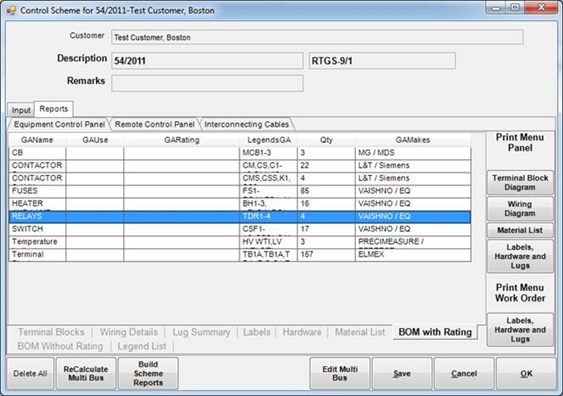The height and width of the screenshot is (396, 563).
Task: Click the Wiring Diagram button
Action: click(x=520, y=209)
